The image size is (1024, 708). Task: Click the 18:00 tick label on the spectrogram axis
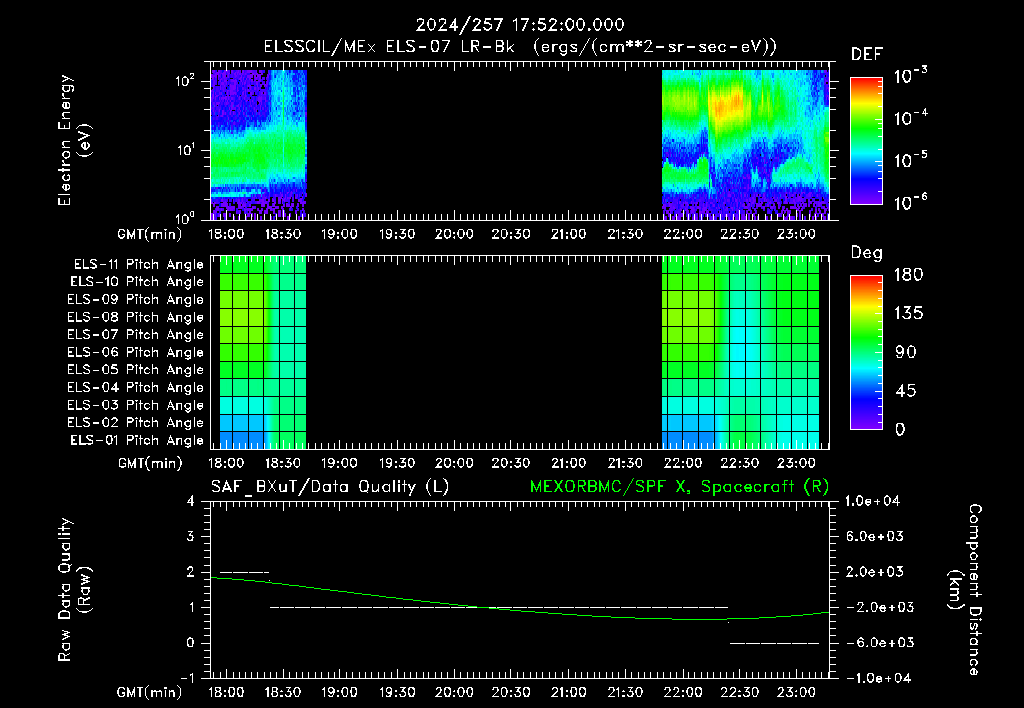[x=226, y=234]
